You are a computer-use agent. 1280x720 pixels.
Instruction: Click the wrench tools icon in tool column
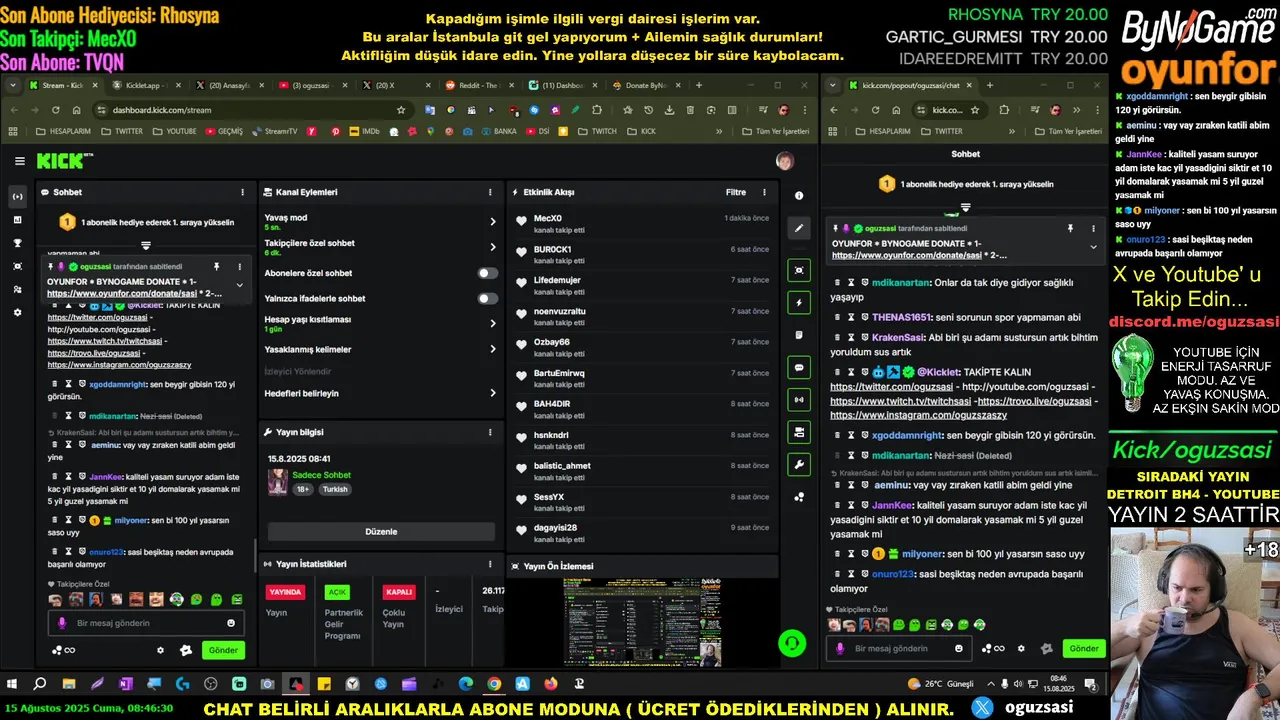(798, 464)
